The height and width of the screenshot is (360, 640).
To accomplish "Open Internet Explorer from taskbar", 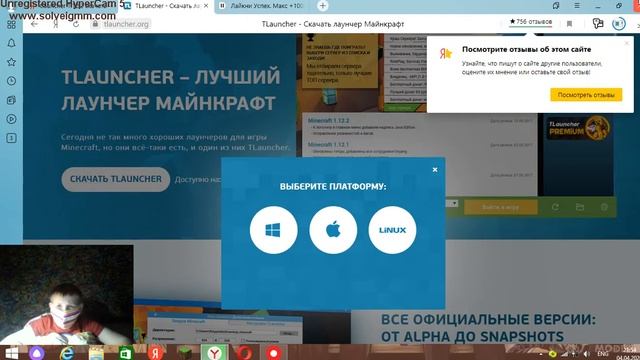I will pos(67,353).
